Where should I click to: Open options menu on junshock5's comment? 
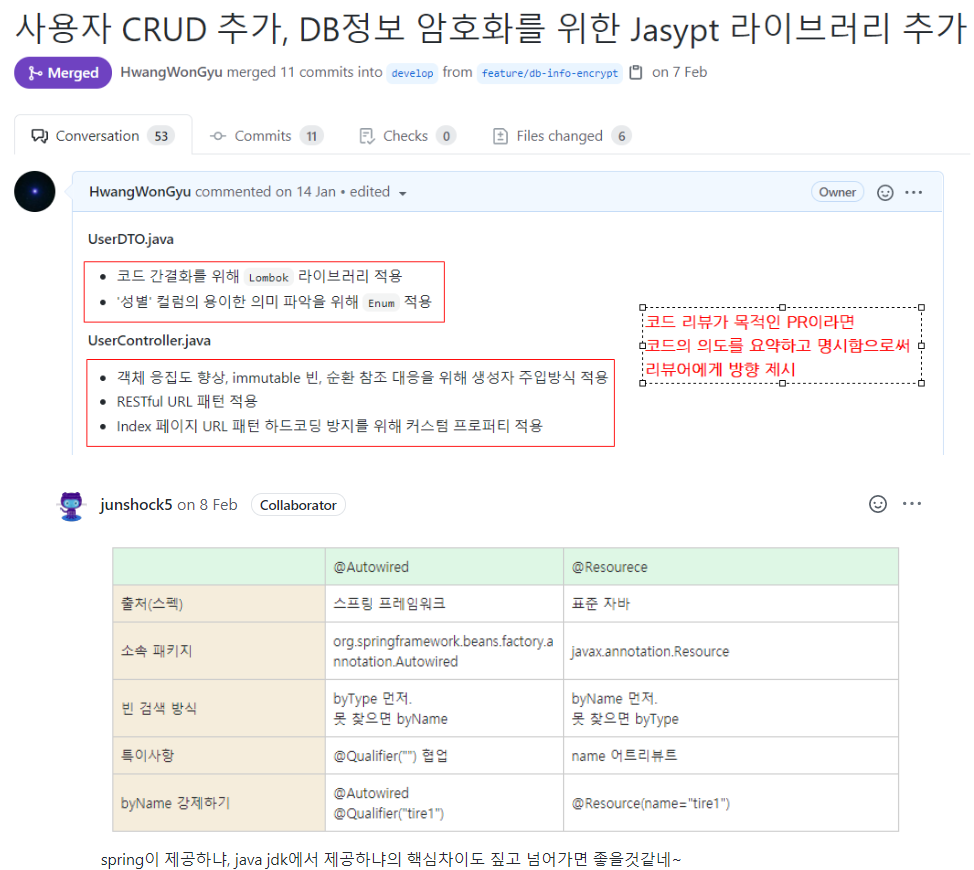(912, 504)
